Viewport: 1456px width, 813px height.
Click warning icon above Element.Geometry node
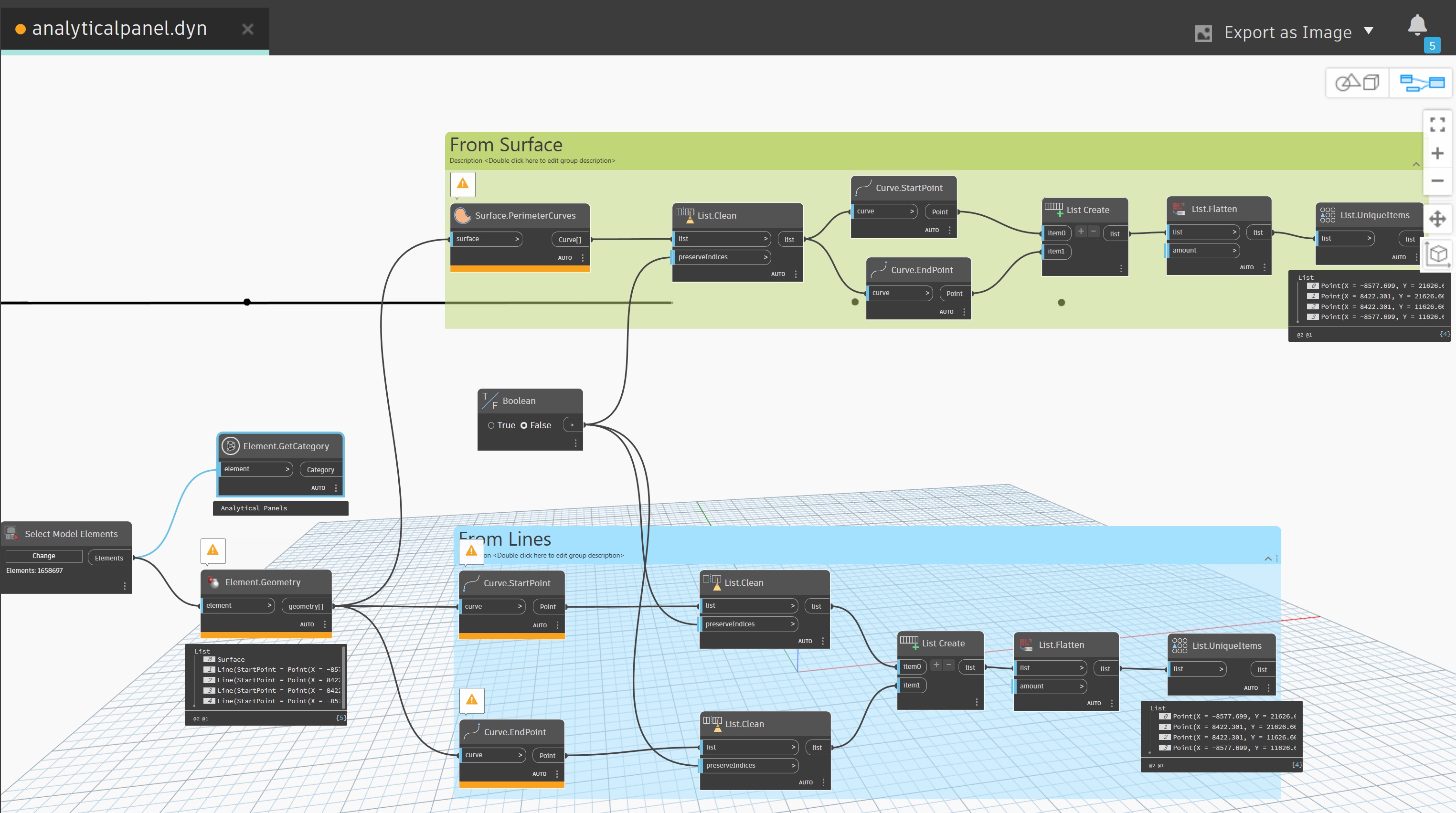pos(213,550)
